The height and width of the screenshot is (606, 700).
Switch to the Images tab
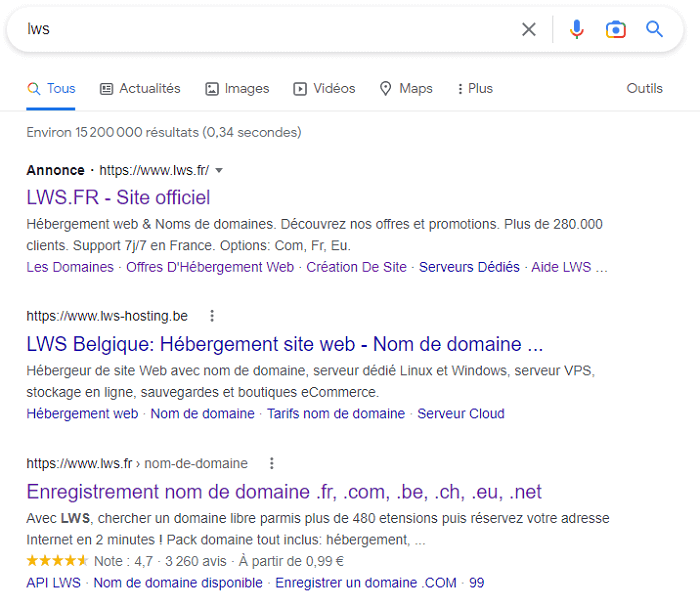click(x=237, y=88)
